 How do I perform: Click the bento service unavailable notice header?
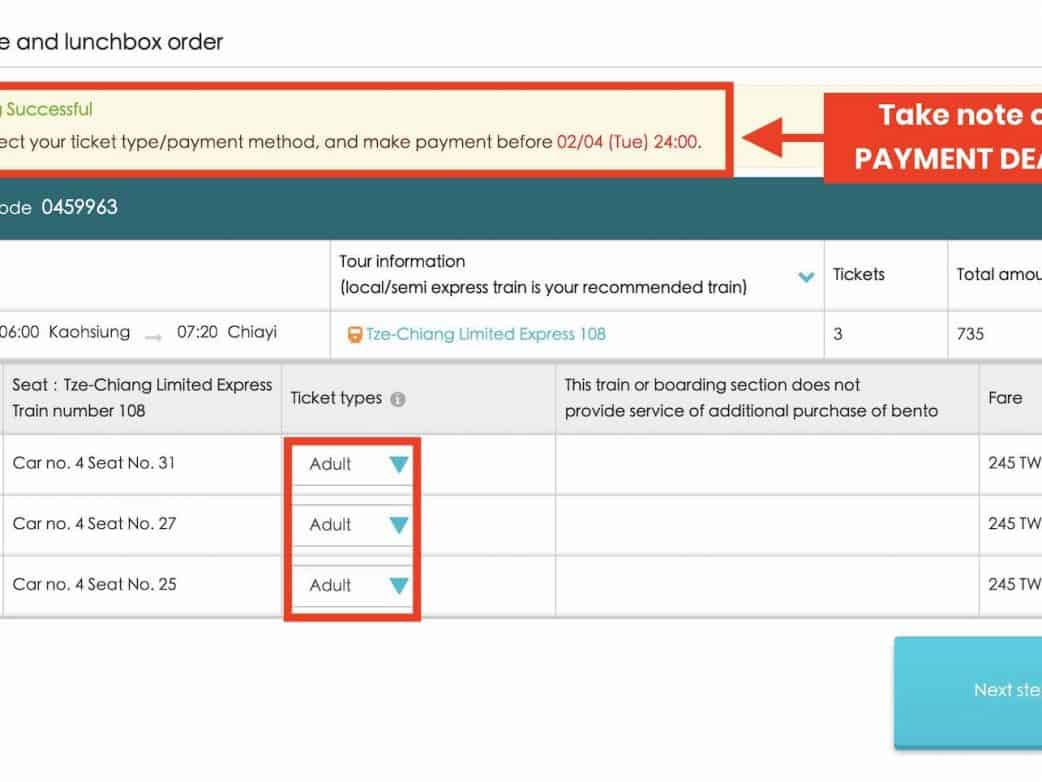750,397
